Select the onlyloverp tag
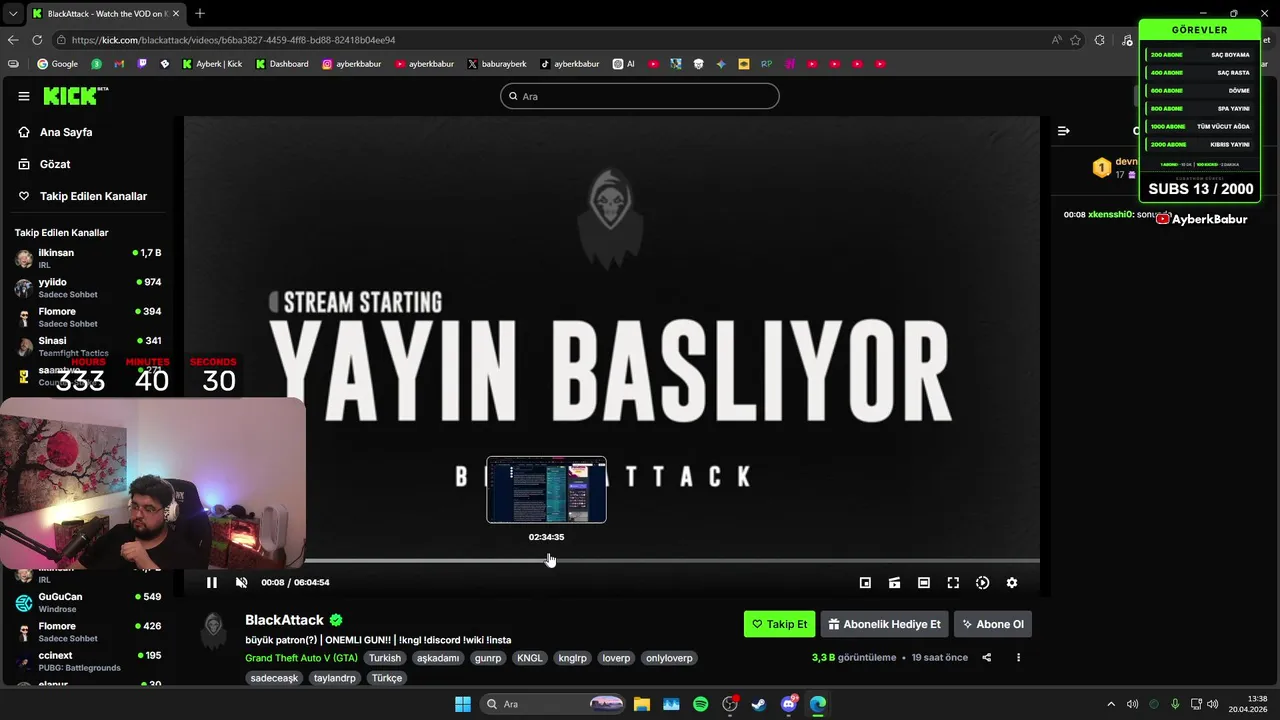The width and height of the screenshot is (1280, 720). [x=669, y=658]
